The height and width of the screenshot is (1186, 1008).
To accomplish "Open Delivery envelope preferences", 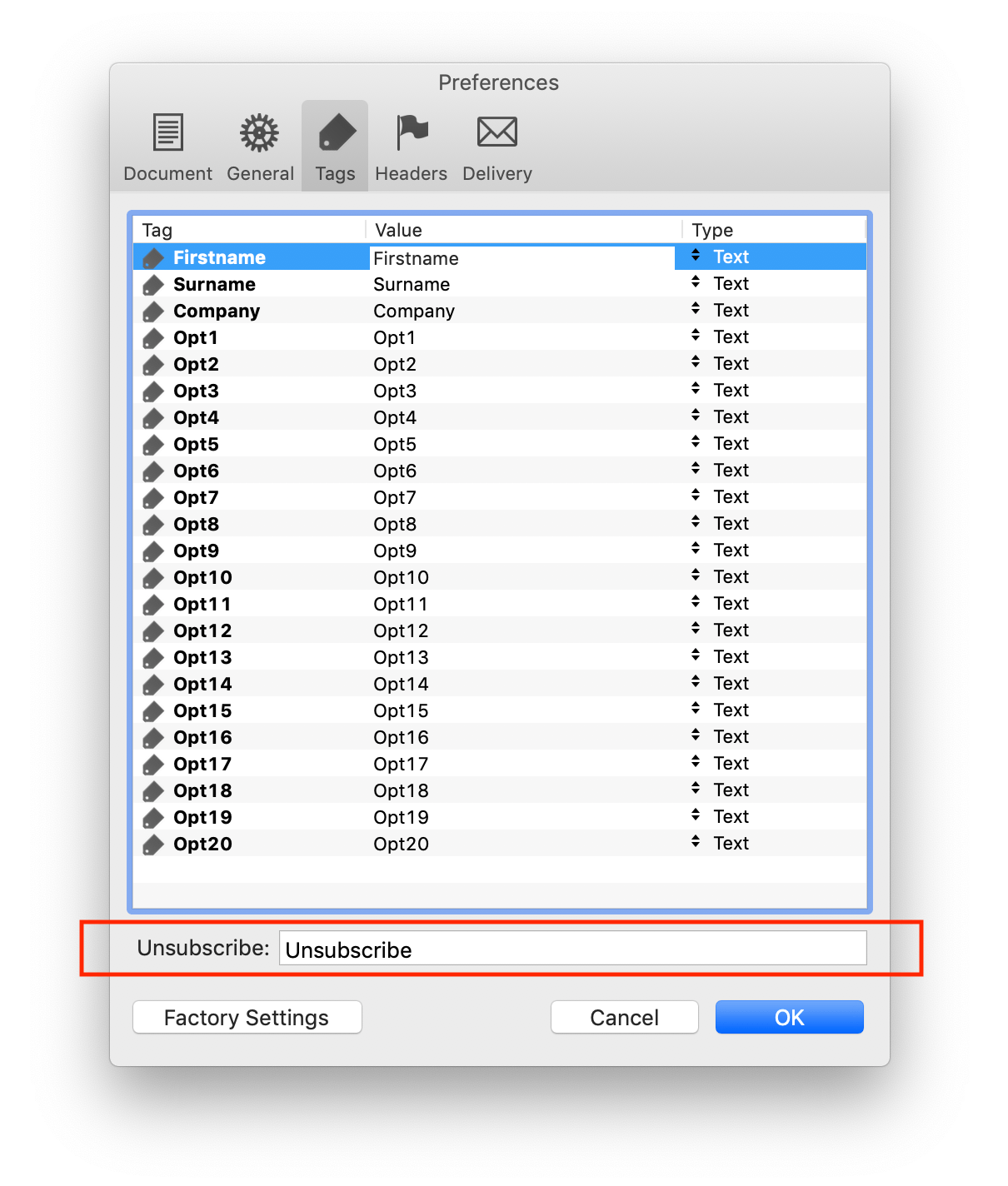I will pos(497,147).
